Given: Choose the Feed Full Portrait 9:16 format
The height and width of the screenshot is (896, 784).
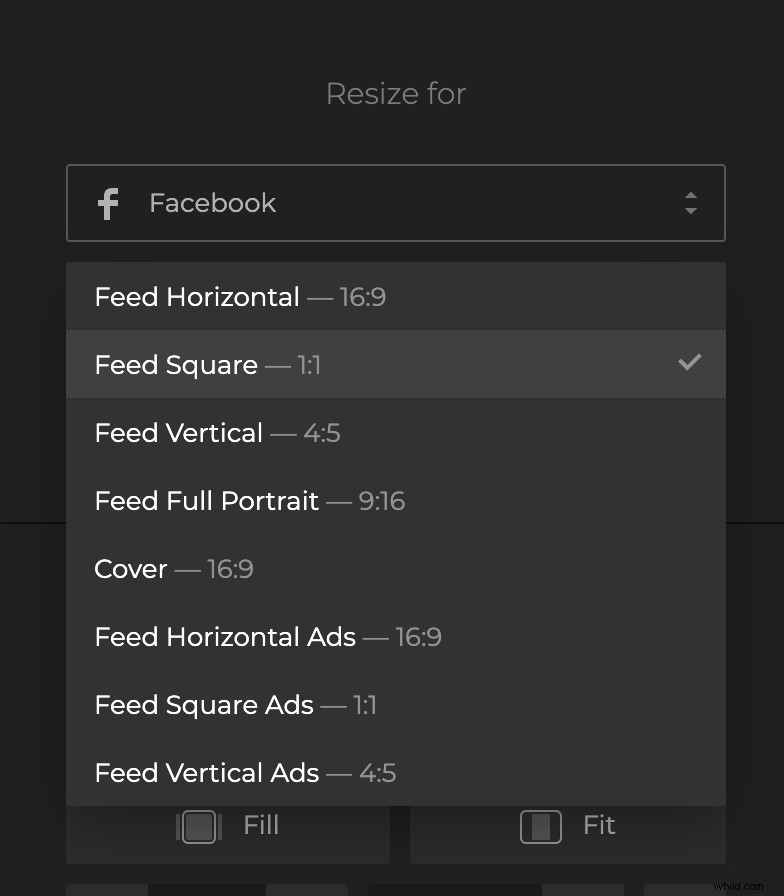Looking at the screenshot, I should coord(249,500).
